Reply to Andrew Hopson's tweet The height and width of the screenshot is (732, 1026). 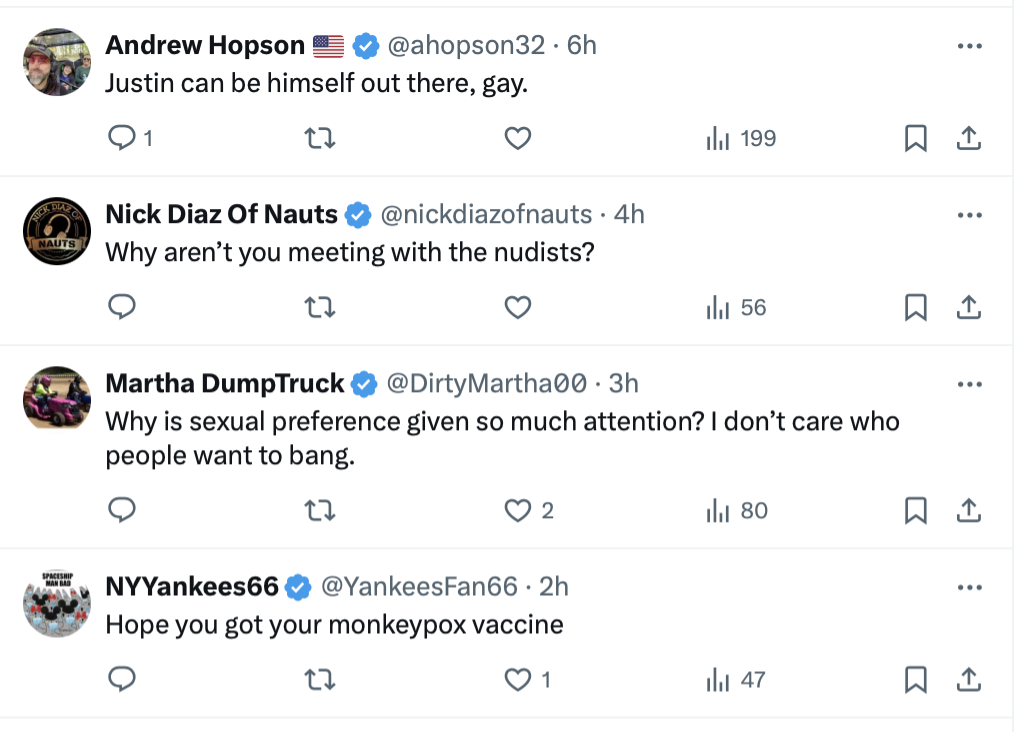tap(121, 139)
